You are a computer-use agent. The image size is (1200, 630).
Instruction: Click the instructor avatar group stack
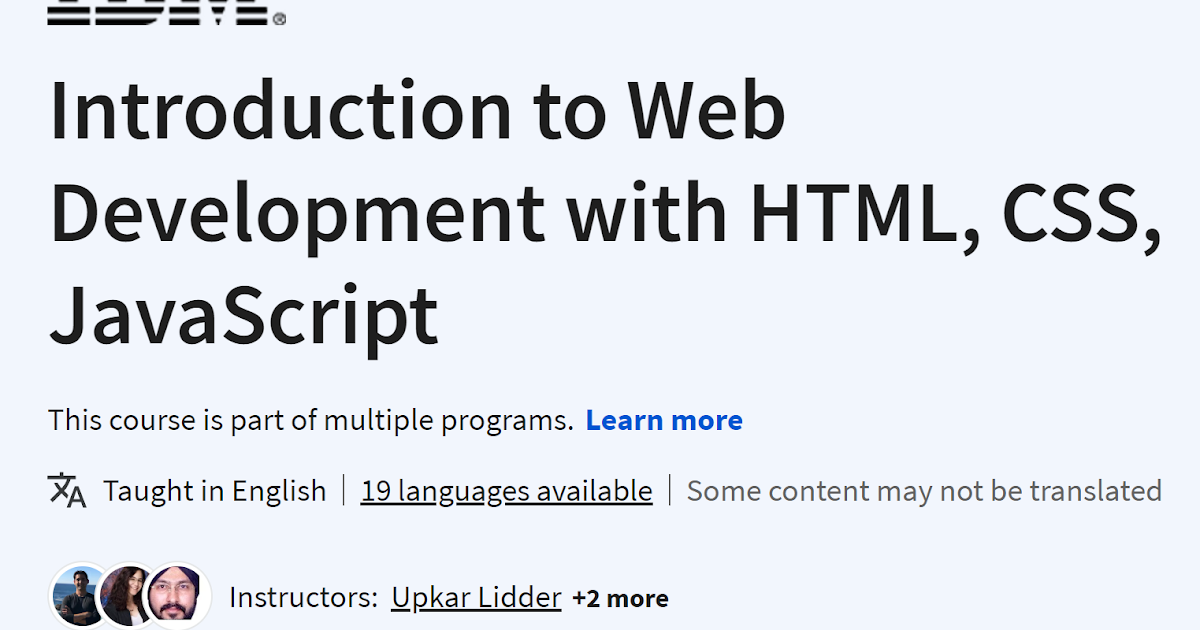click(x=130, y=595)
